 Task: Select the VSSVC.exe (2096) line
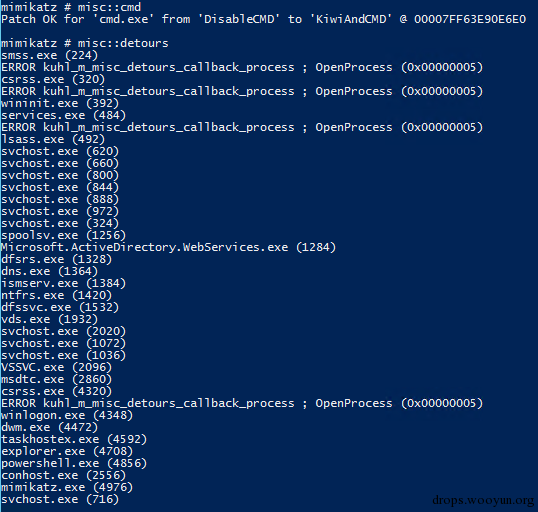[56, 368]
